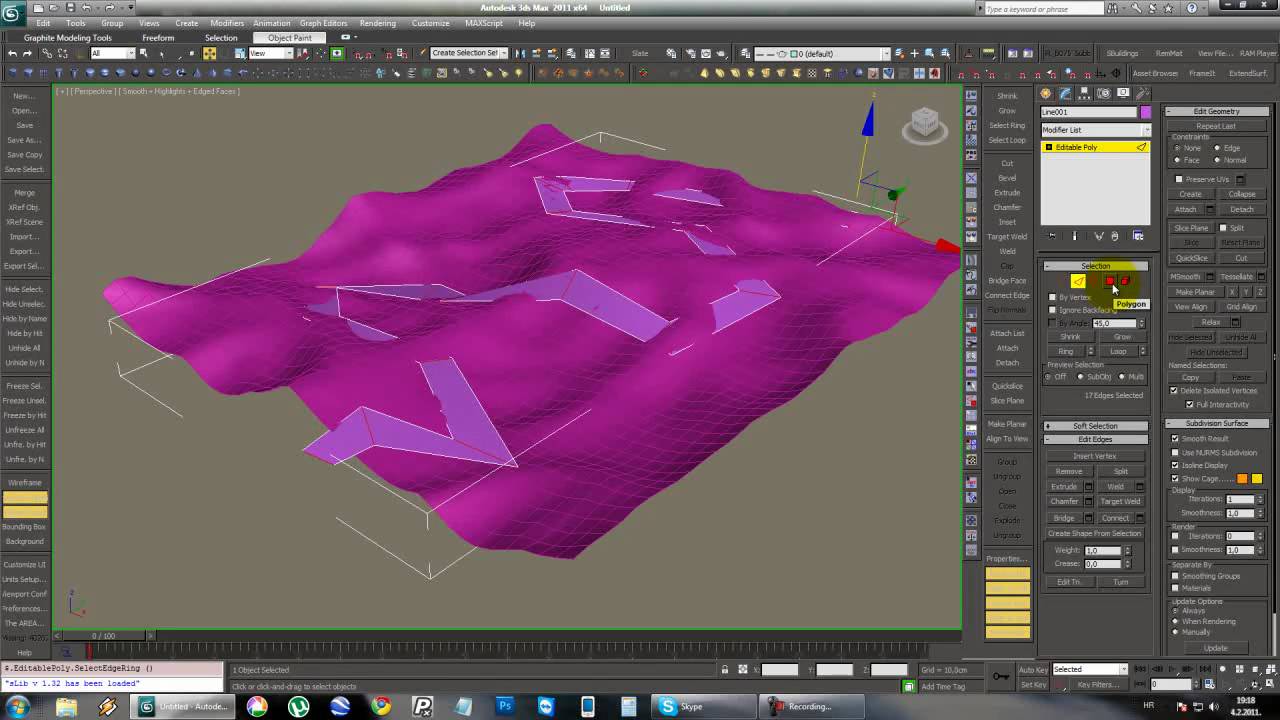Enable the Preserve UVs checkbox
The height and width of the screenshot is (720, 1280).
pyautogui.click(x=1179, y=179)
